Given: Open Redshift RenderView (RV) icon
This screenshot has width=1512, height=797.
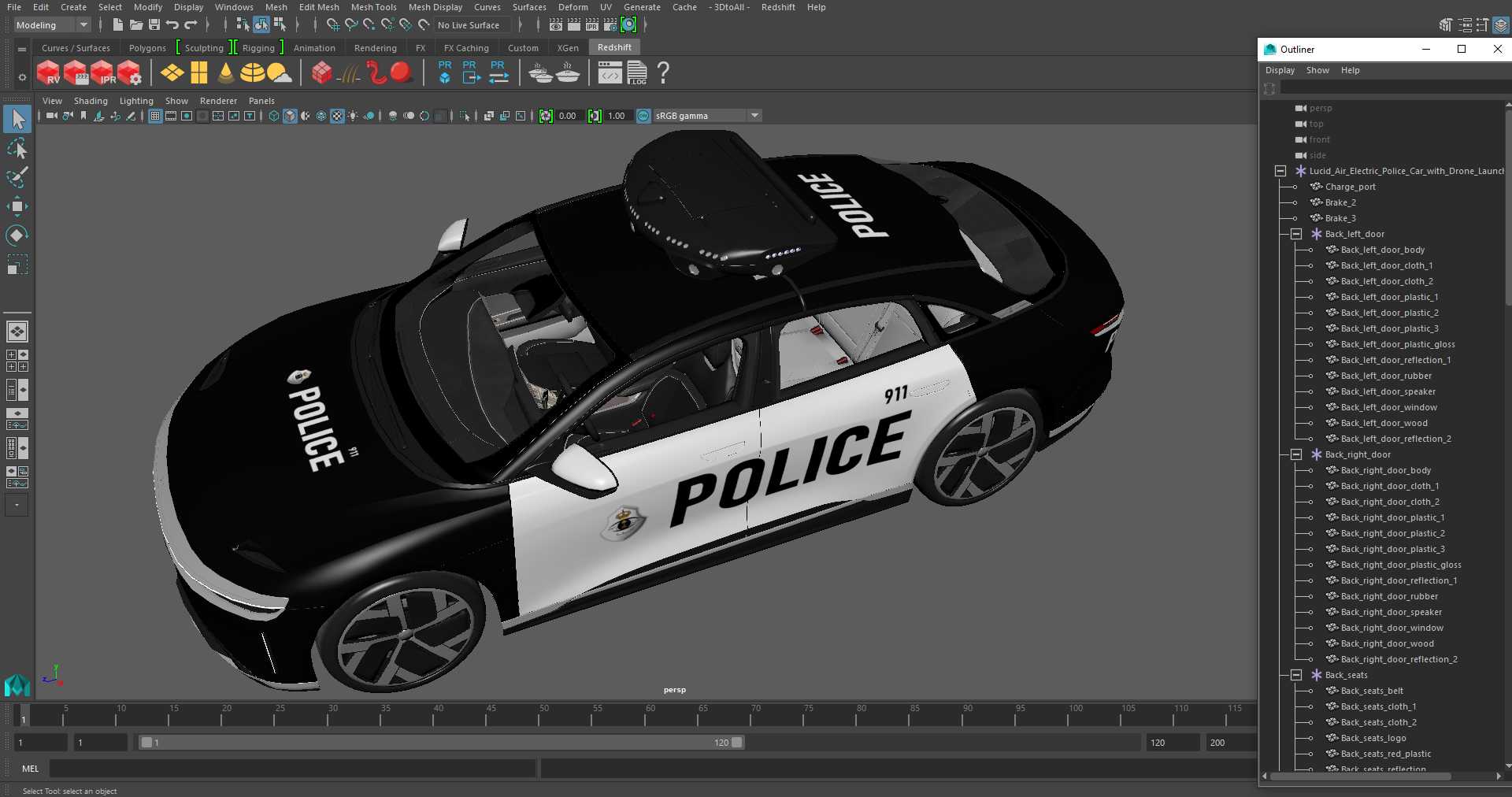Looking at the screenshot, I should point(49,72).
